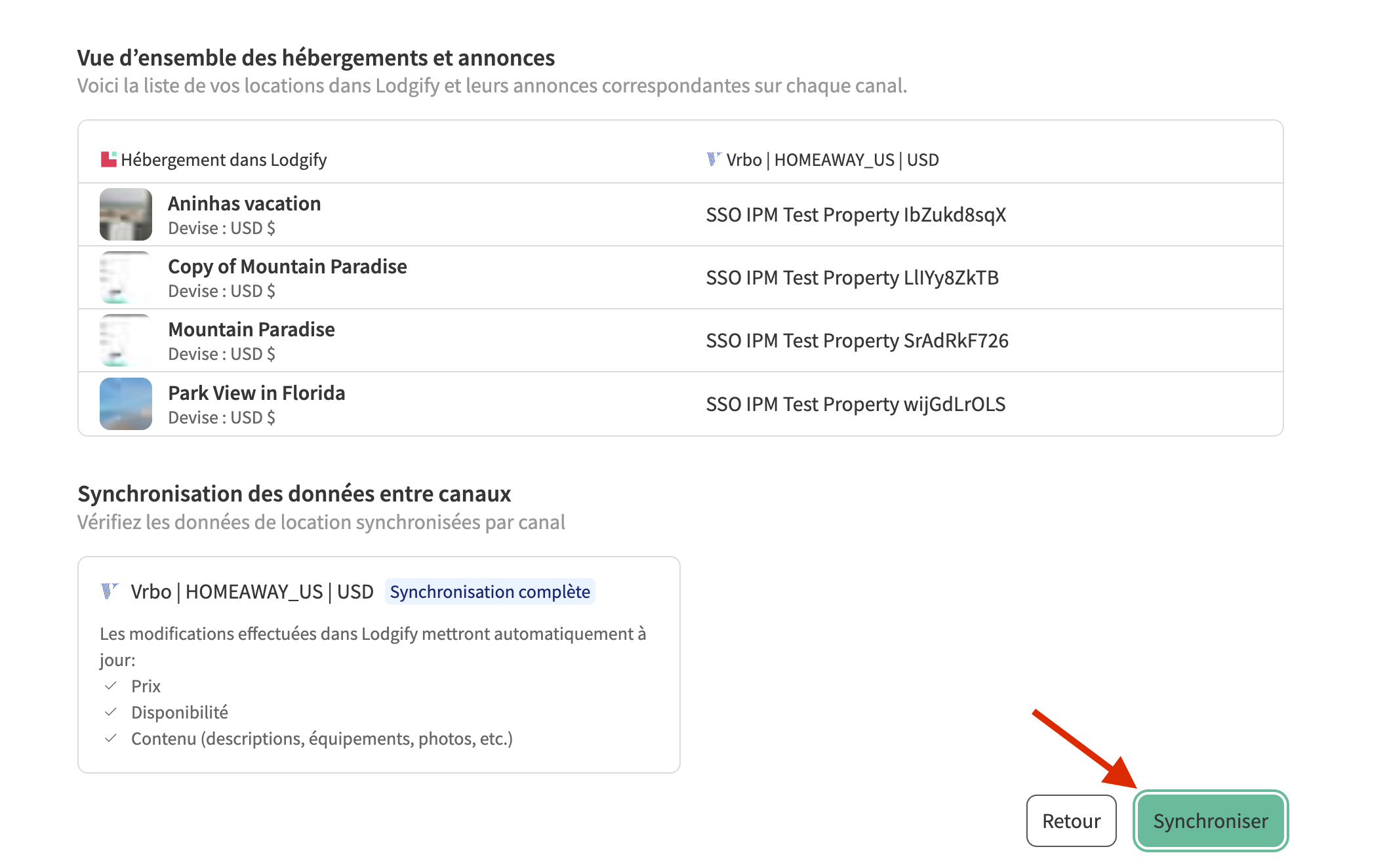The height and width of the screenshot is (868, 1389).
Task: Select the Park View in Florida name
Action: pos(256,393)
